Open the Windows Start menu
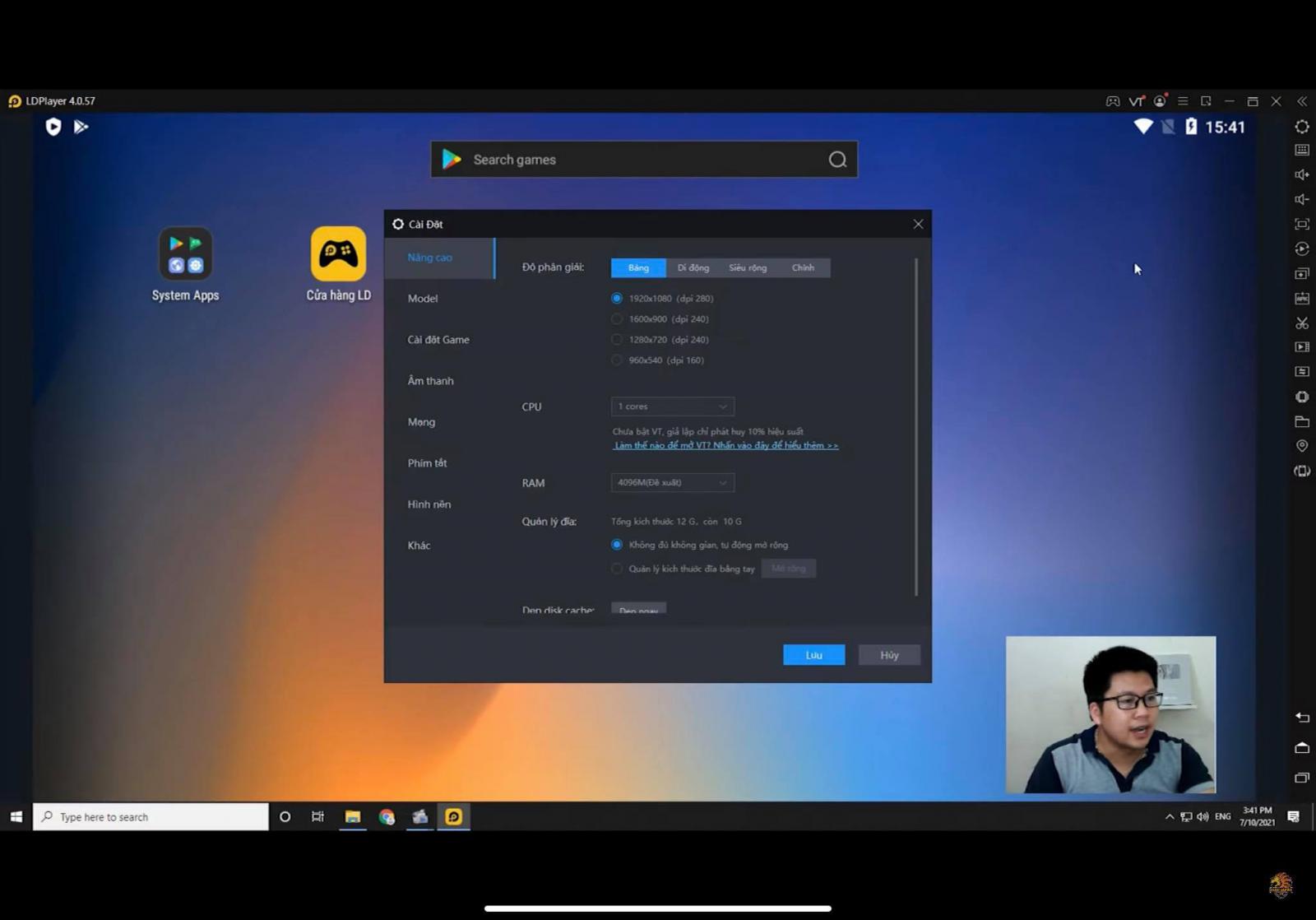This screenshot has height=920, width=1316. [x=16, y=816]
